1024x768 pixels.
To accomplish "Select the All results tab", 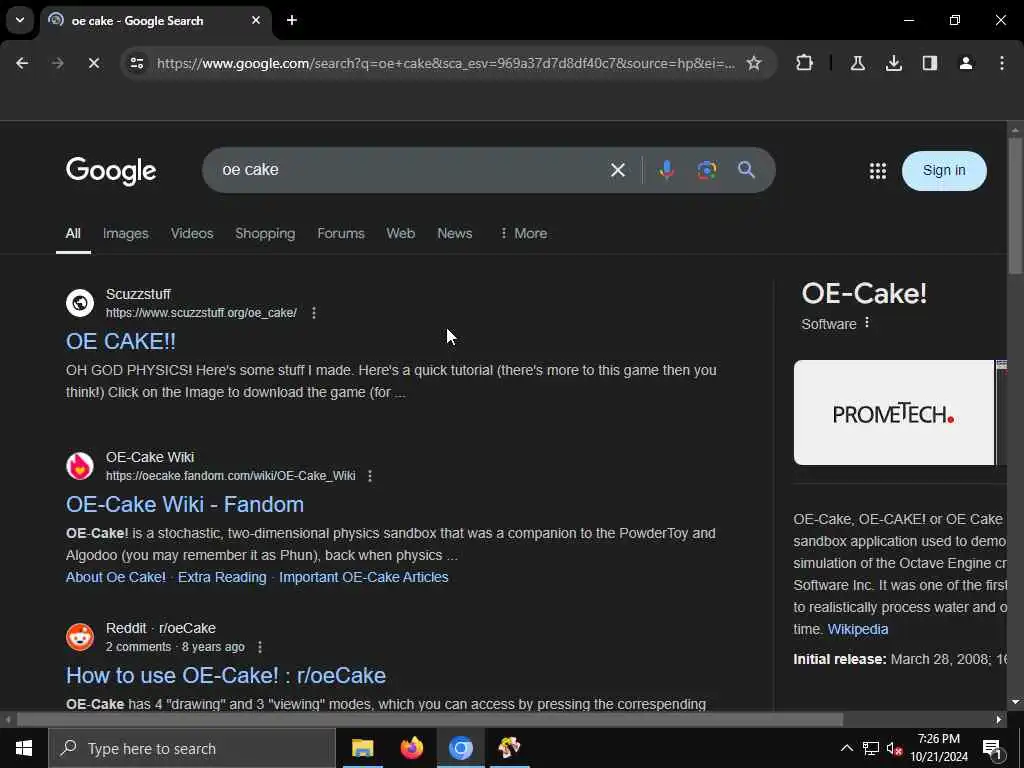I will tap(73, 233).
